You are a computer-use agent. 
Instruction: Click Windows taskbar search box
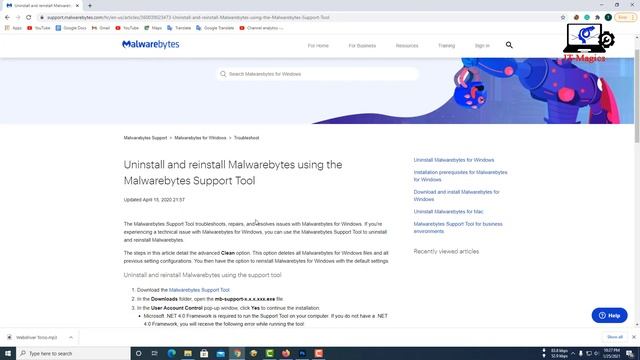[x=73, y=353]
